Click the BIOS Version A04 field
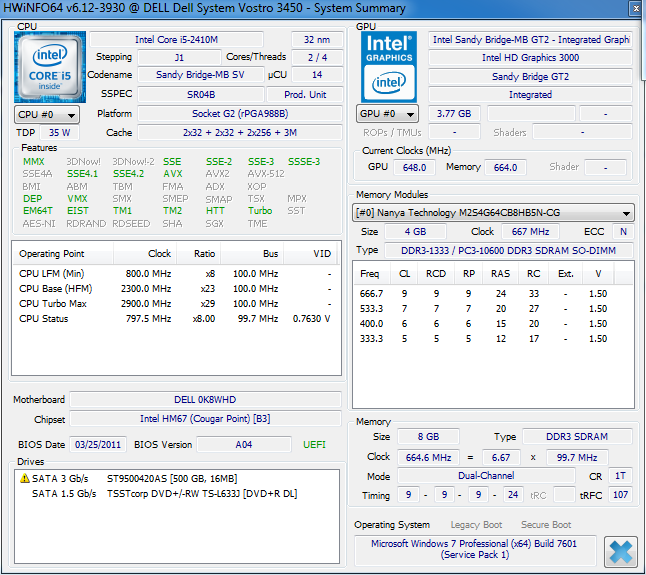646x575 pixels. [244, 444]
